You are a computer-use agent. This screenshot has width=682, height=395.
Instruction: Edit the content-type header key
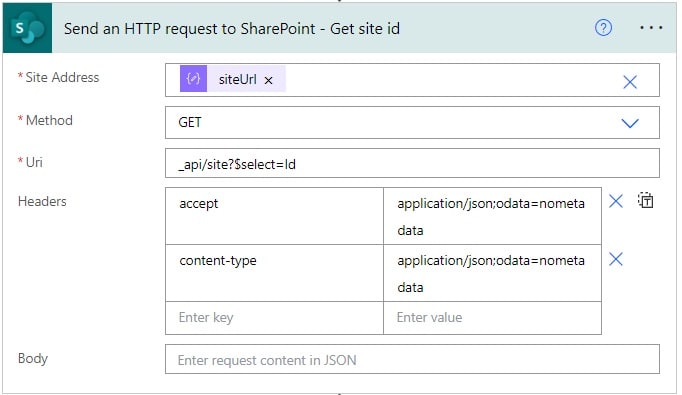pyautogui.click(x=274, y=273)
